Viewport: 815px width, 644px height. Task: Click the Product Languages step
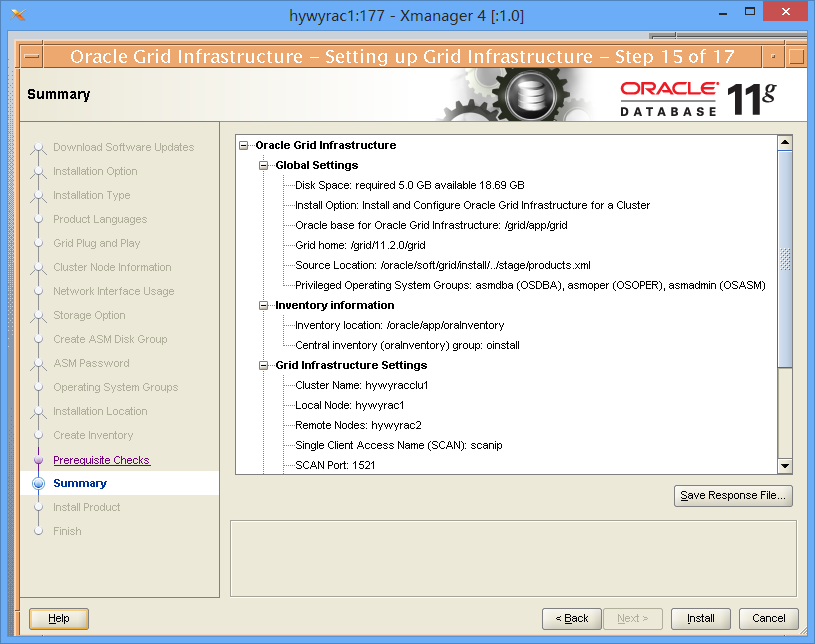pos(100,219)
